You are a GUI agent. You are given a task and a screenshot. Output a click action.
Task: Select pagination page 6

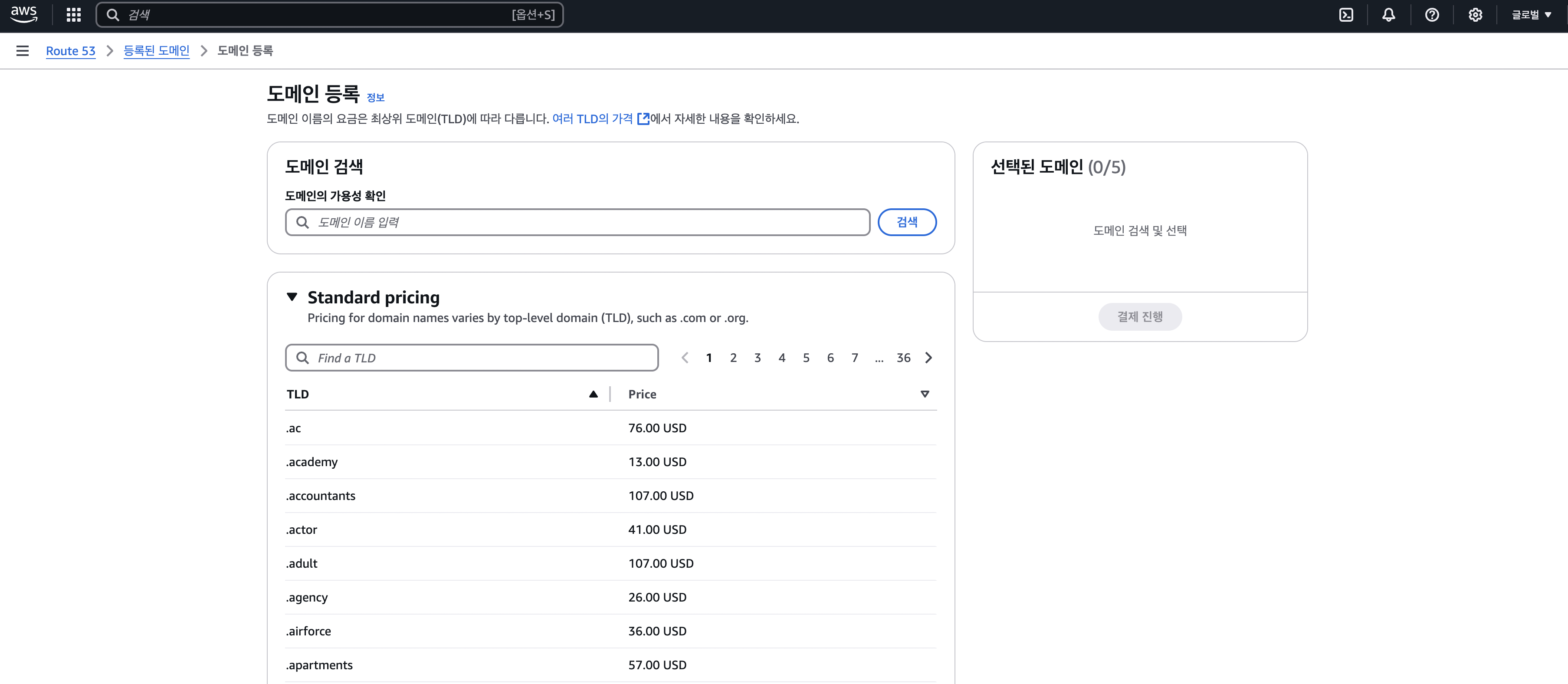pos(830,358)
